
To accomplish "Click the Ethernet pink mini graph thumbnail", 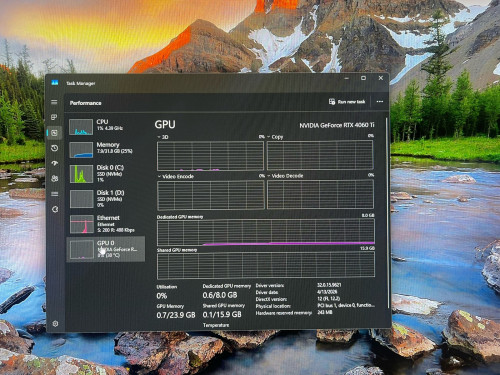I will 82,224.
